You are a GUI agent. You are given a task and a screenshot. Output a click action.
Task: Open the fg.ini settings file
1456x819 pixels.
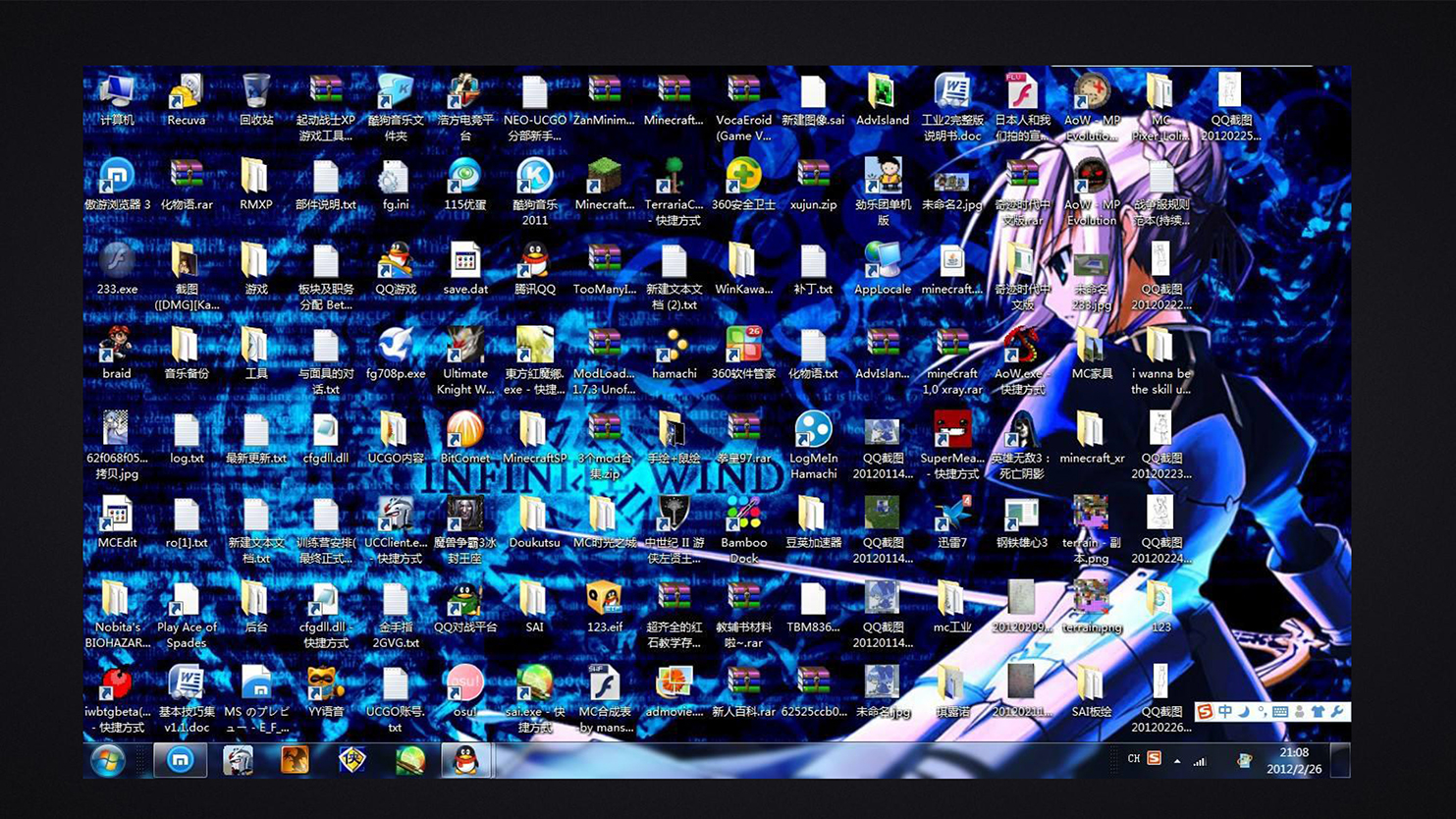(x=396, y=185)
